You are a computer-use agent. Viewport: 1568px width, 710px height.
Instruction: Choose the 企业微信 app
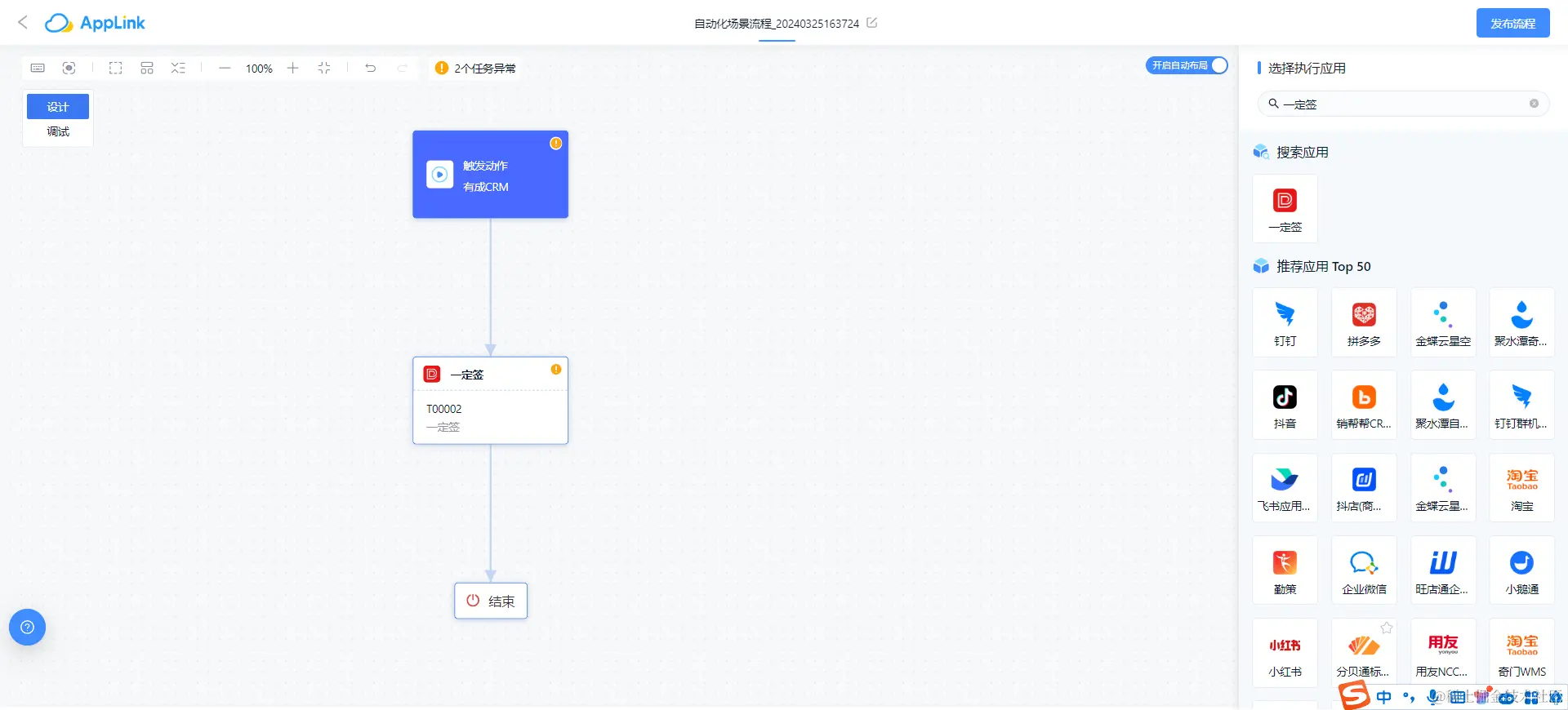(x=1364, y=570)
